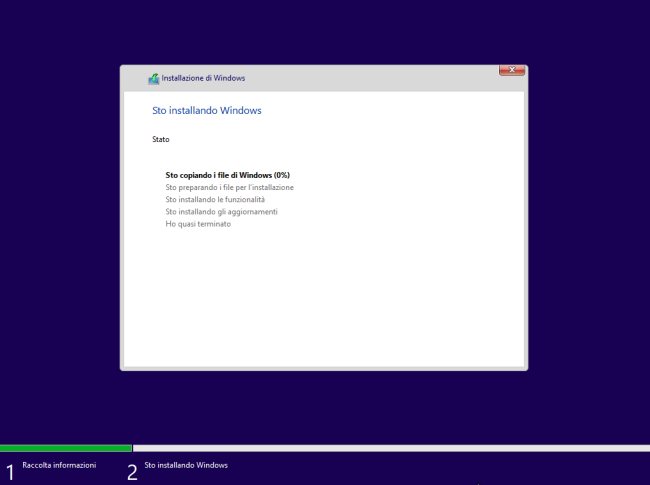Click the 'Sto installando Windows' blue heading
Screen dimensions: 650x485
coord(207,110)
